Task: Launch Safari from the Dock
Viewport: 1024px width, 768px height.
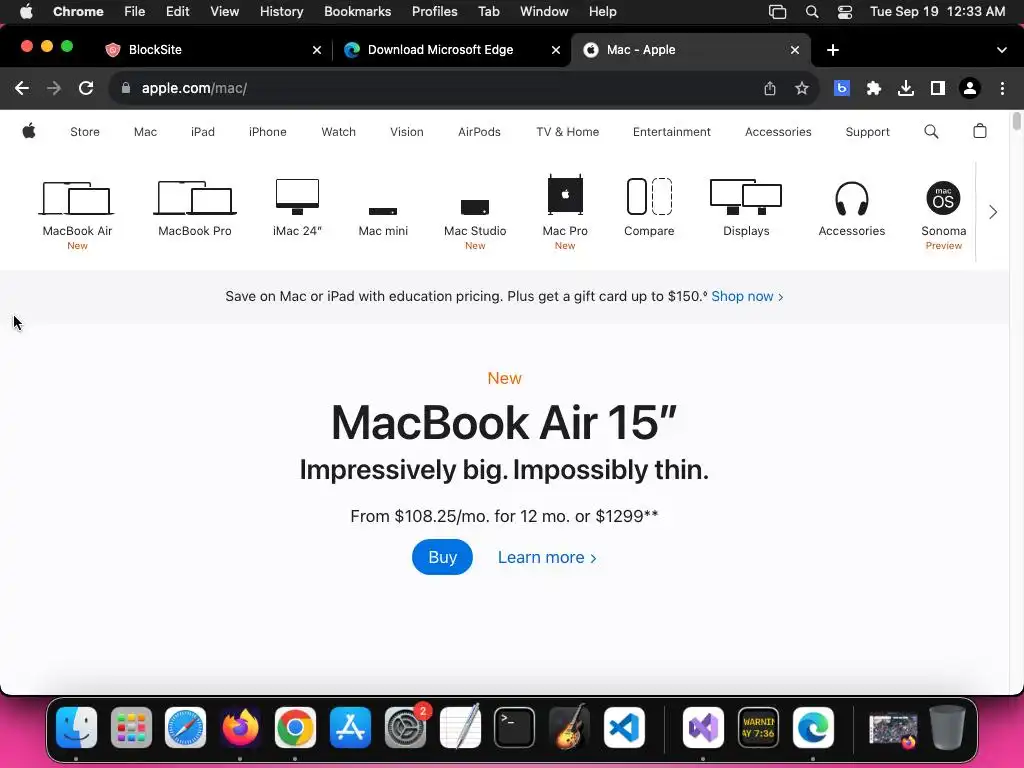Action: pyautogui.click(x=185, y=728)
